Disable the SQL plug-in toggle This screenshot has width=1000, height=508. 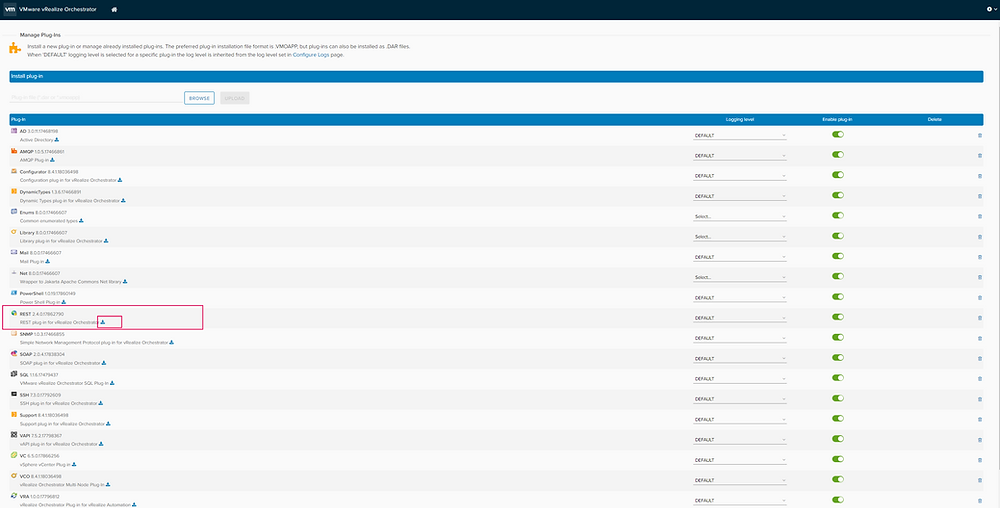pos(837,378)
